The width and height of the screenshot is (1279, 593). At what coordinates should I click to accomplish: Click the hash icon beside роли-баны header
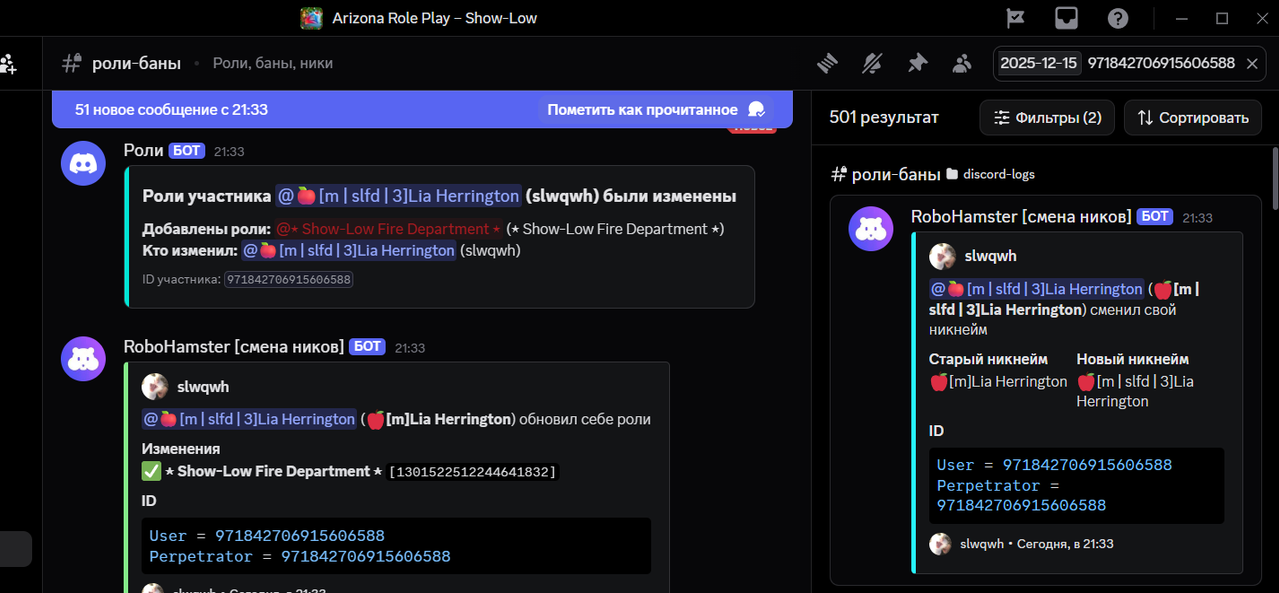[71, 63]
